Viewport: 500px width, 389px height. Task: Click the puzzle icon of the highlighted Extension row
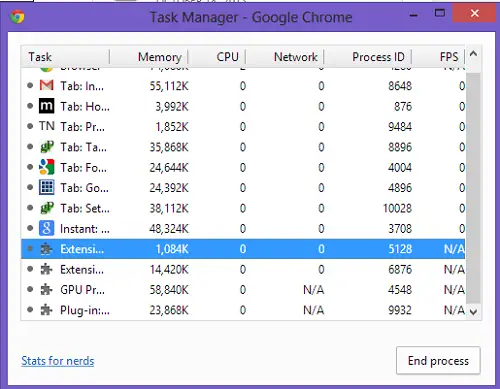(x=46, y=249)
